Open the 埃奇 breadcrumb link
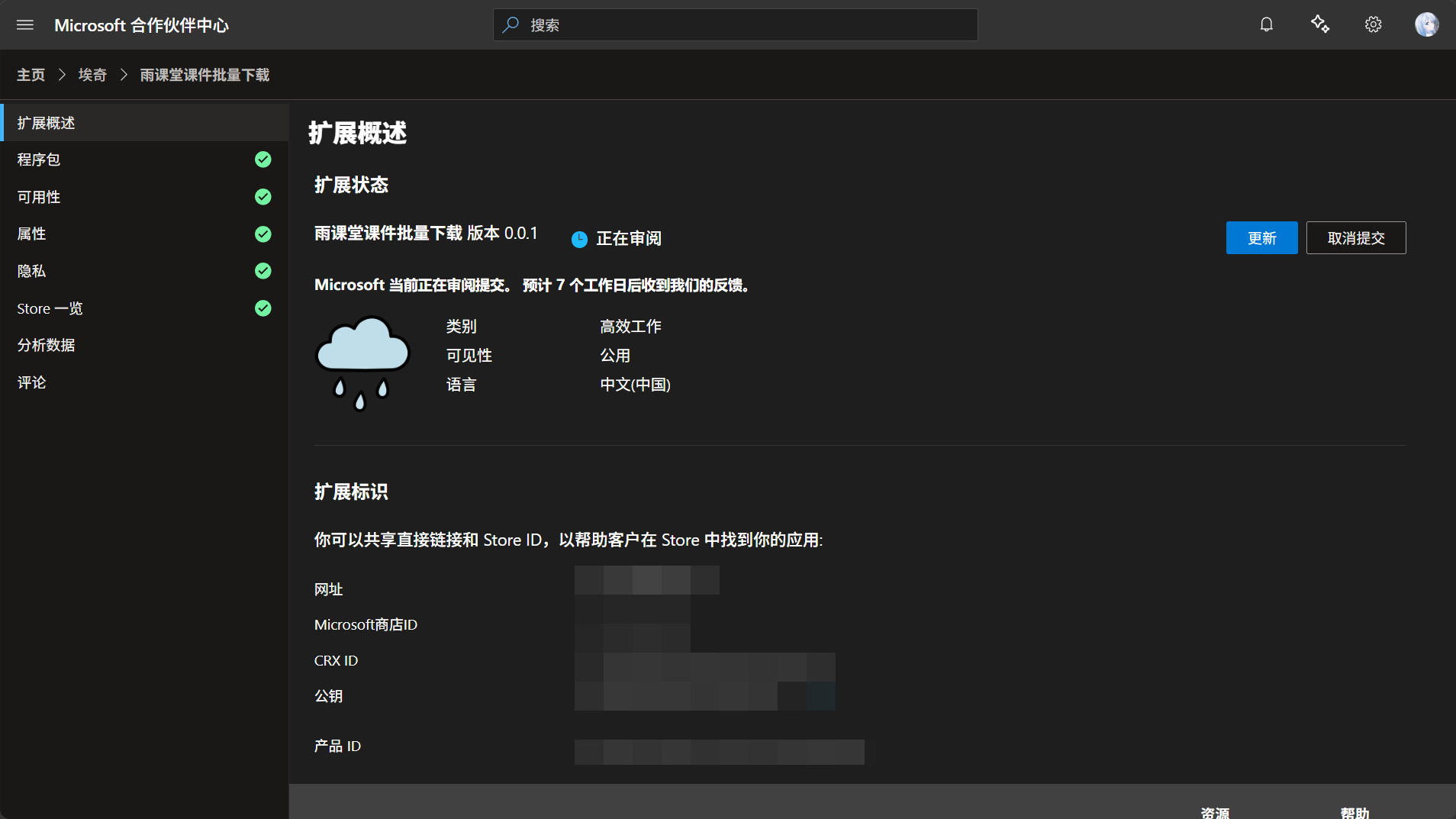 pyautogui.click(x=92, y=75)
